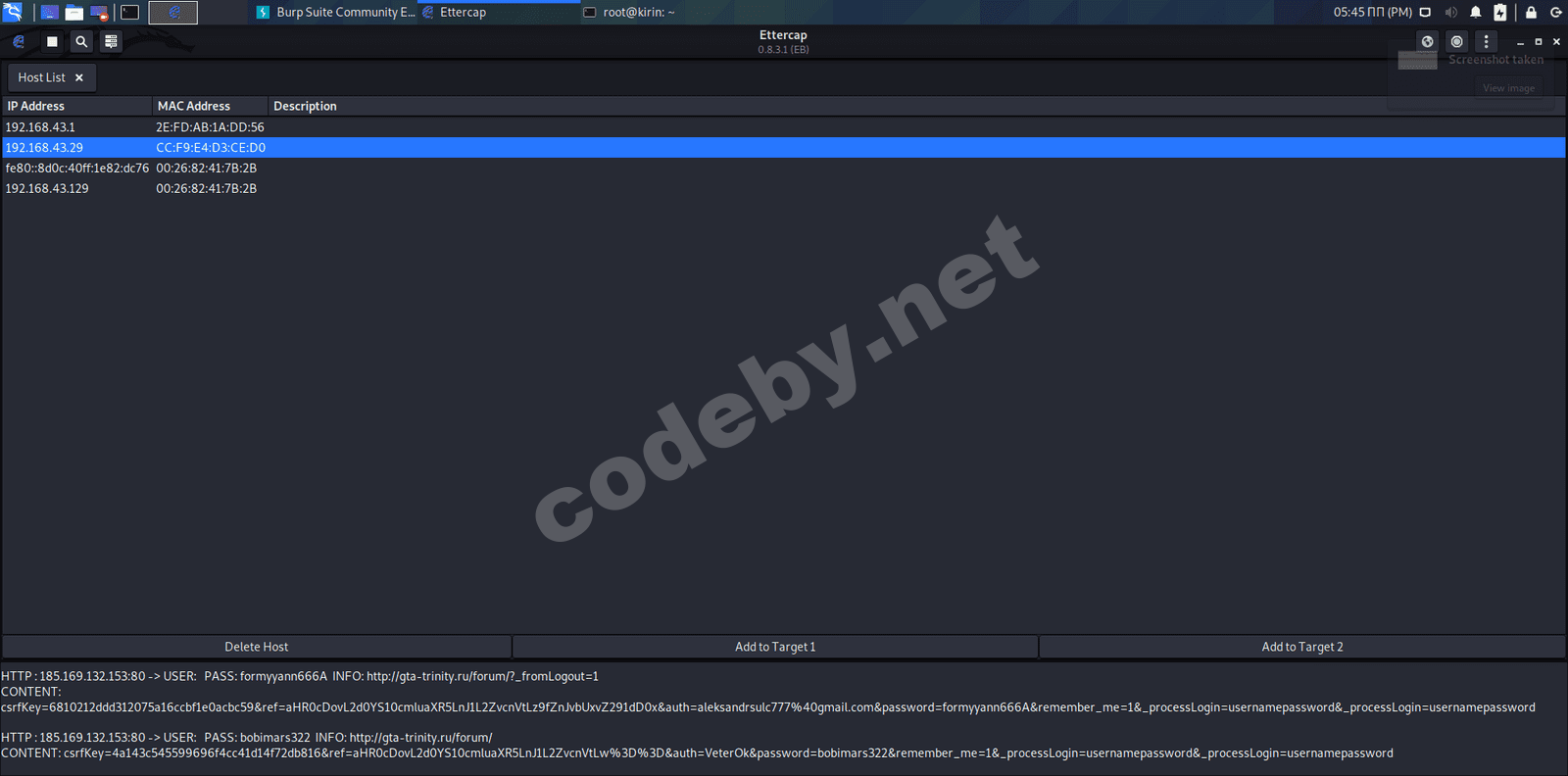Switch to Burp Suite Community window
1568x776 pixels.
(335, 13)
